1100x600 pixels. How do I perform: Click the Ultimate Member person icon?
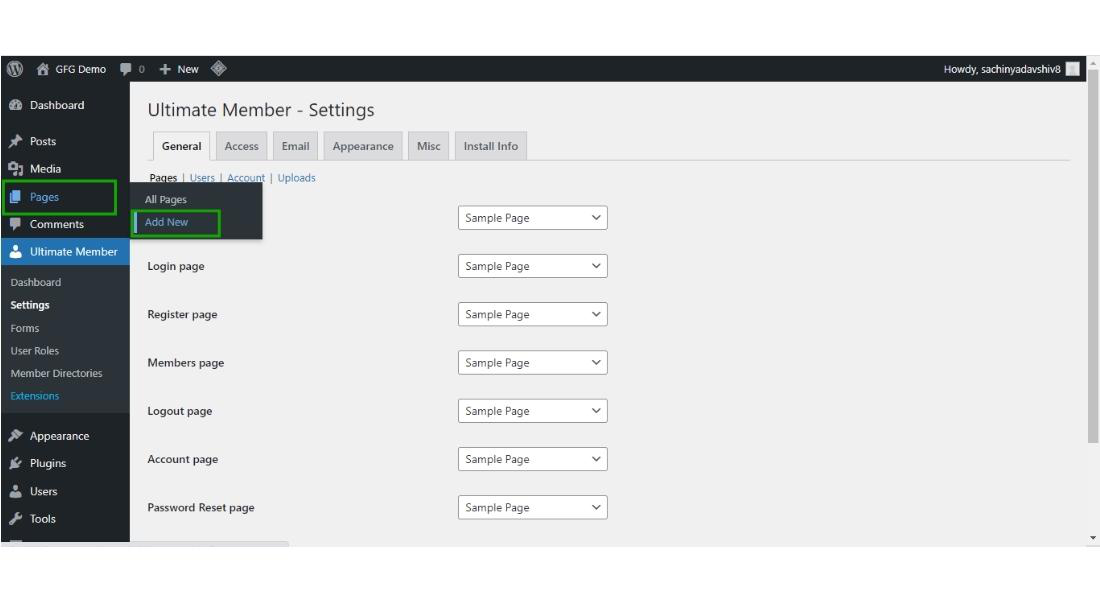coord(15,251)
